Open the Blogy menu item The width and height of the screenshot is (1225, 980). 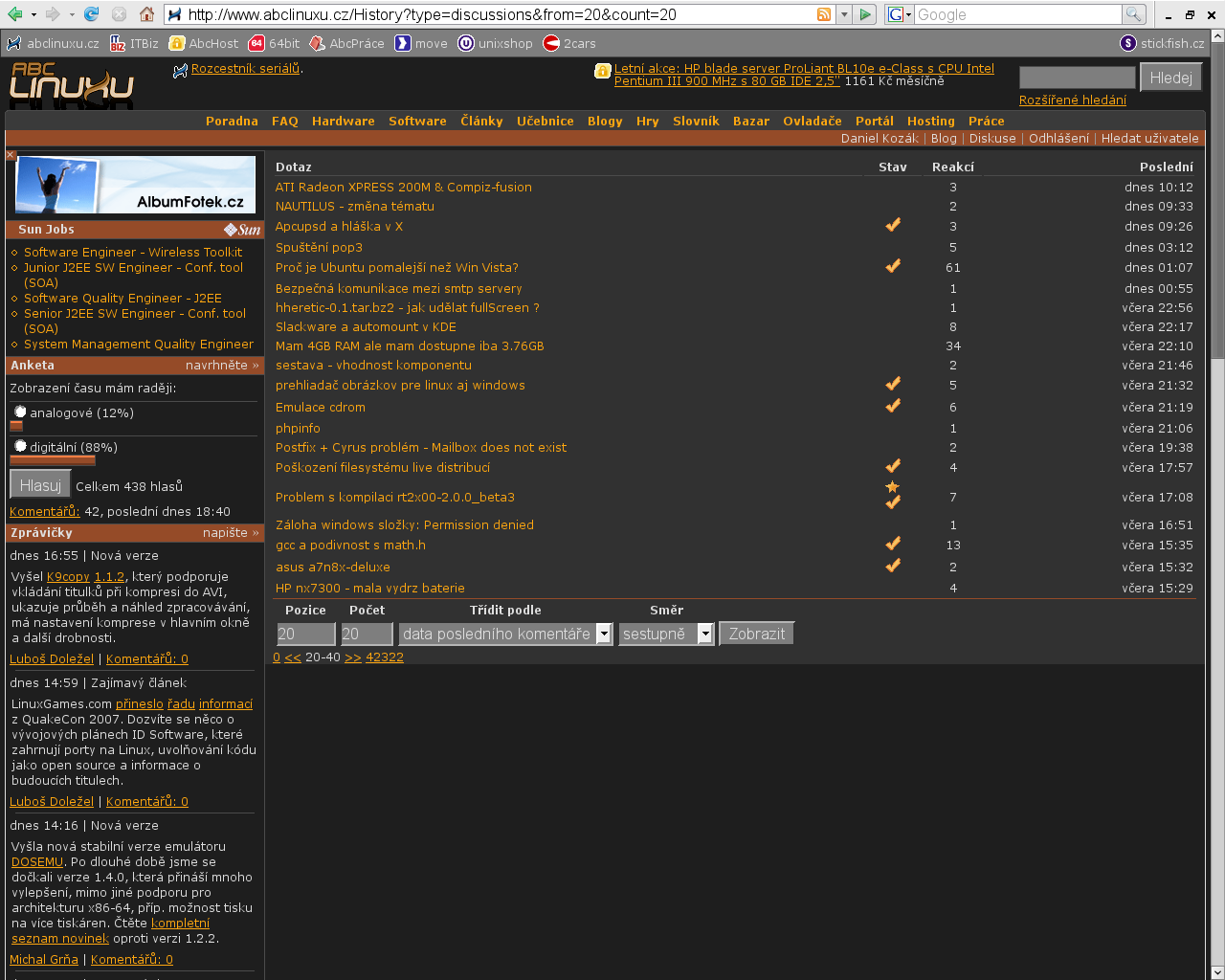[605, 121]
